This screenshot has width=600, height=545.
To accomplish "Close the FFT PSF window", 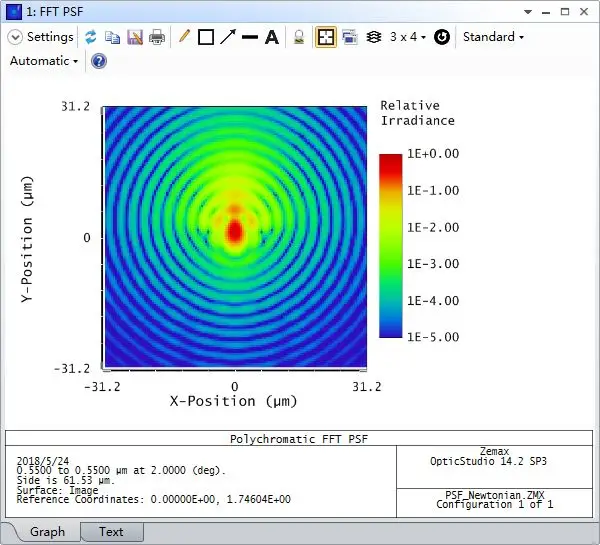I will (584, 12).
